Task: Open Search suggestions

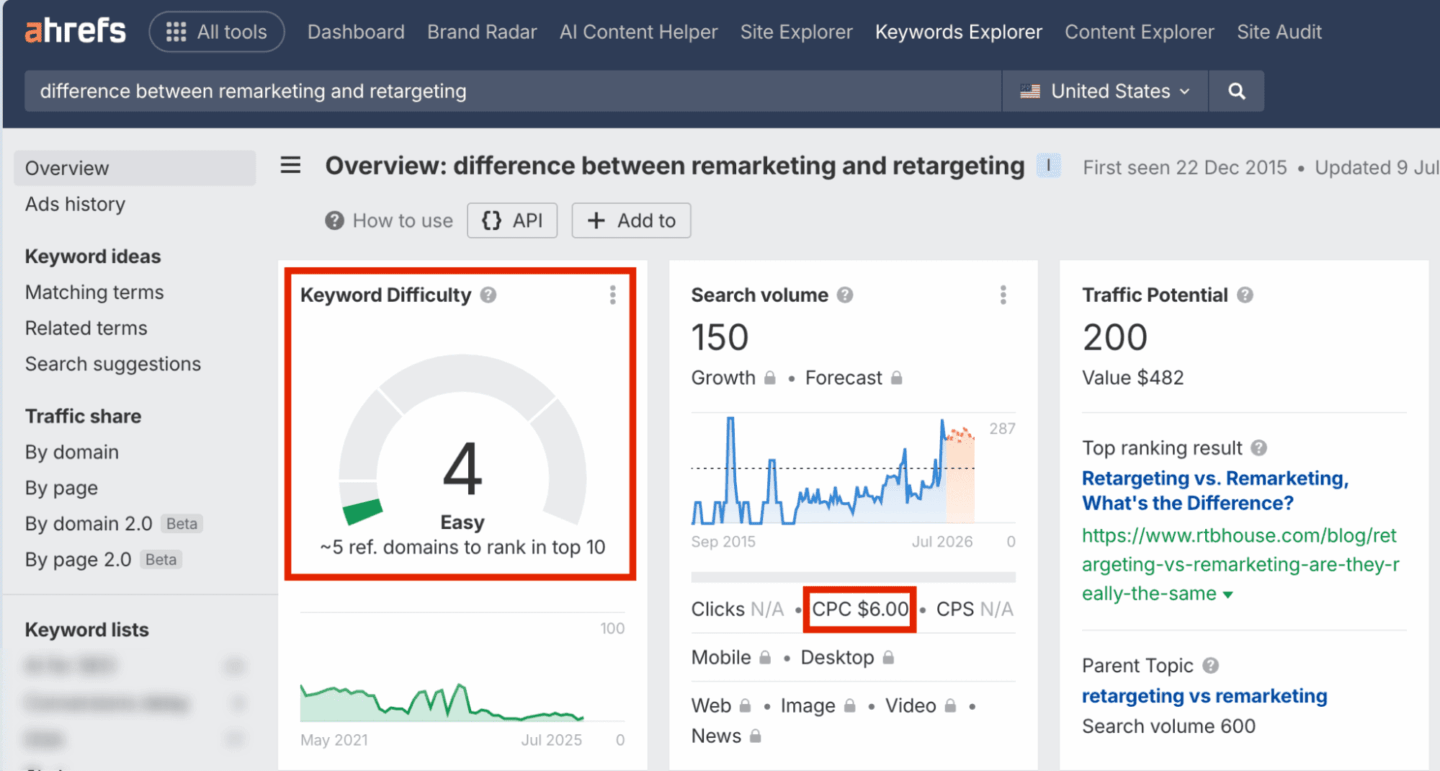Action: [113, 364]
